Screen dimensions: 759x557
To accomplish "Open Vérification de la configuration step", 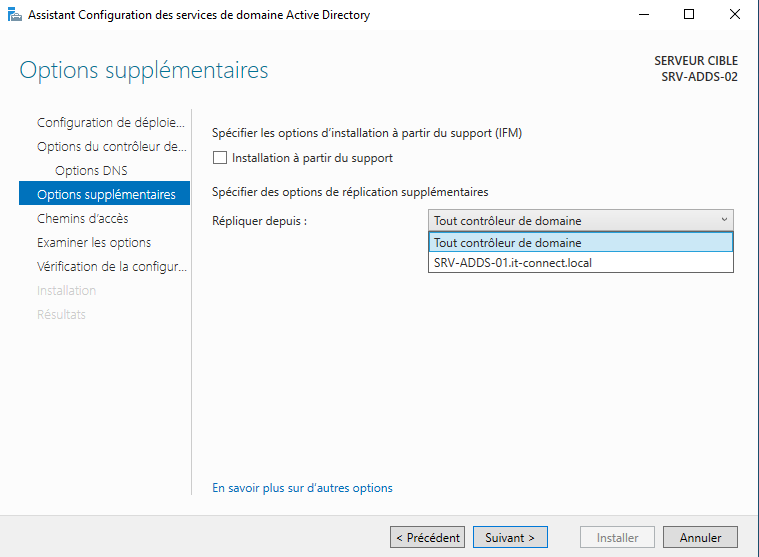I will (112, 267).
